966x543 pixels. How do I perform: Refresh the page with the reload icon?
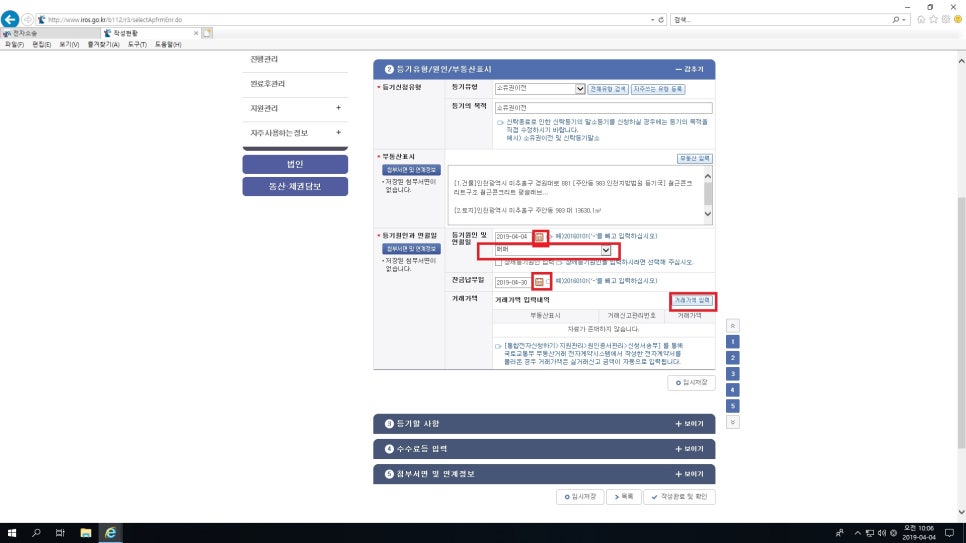click(x=661, y=20)
